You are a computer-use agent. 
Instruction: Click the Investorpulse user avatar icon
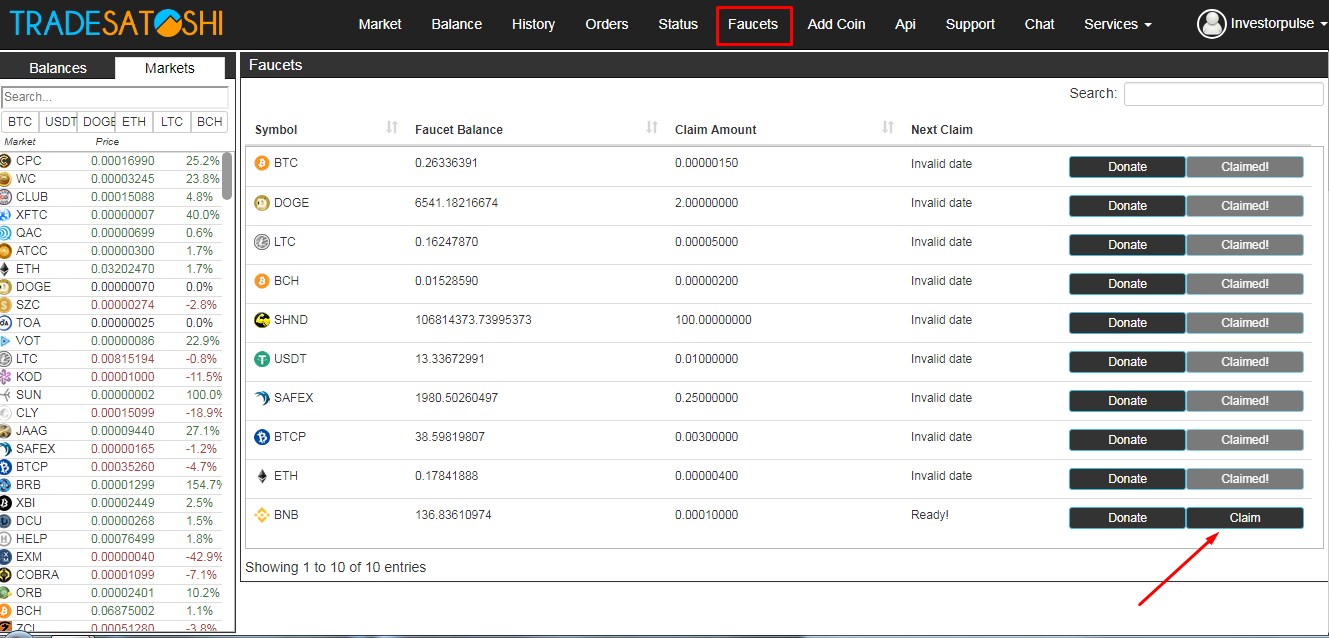tap(1211, 23)
